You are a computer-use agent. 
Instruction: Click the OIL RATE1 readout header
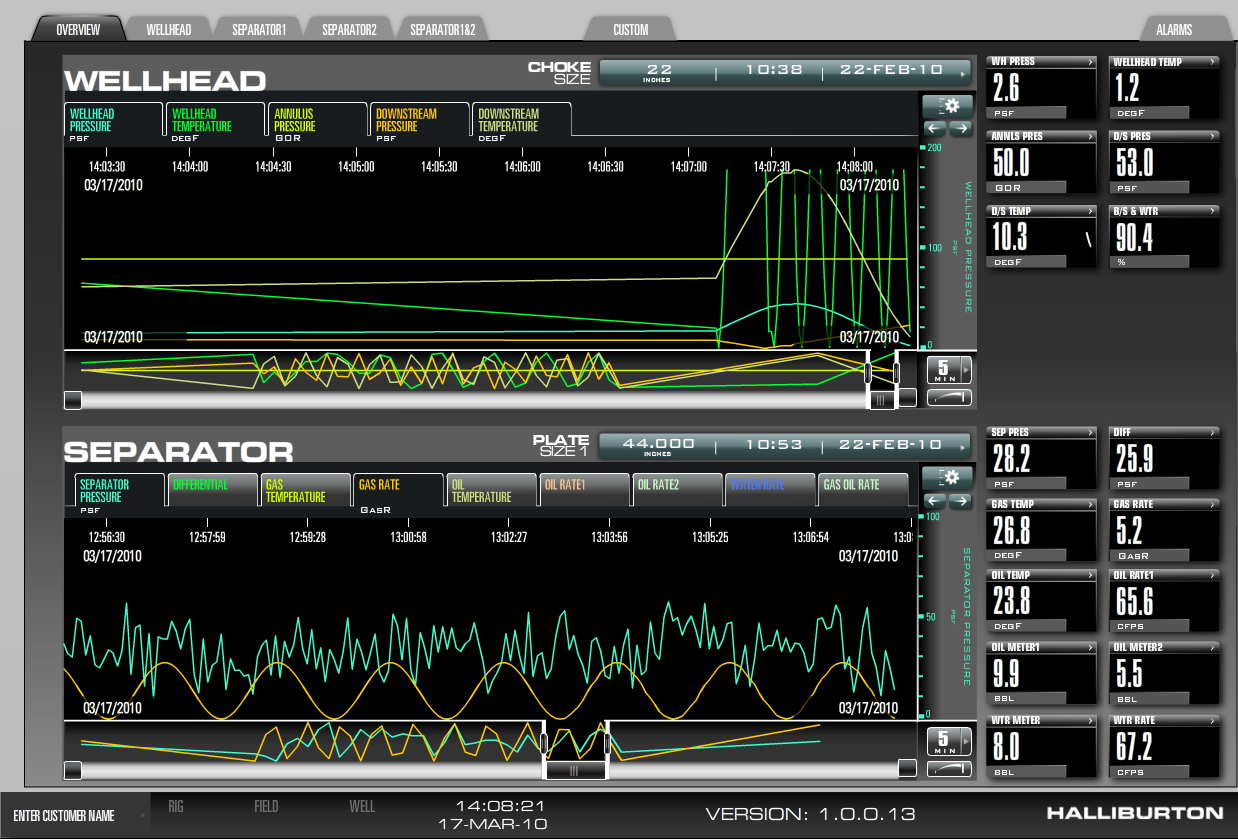[x=1164, y=576]
